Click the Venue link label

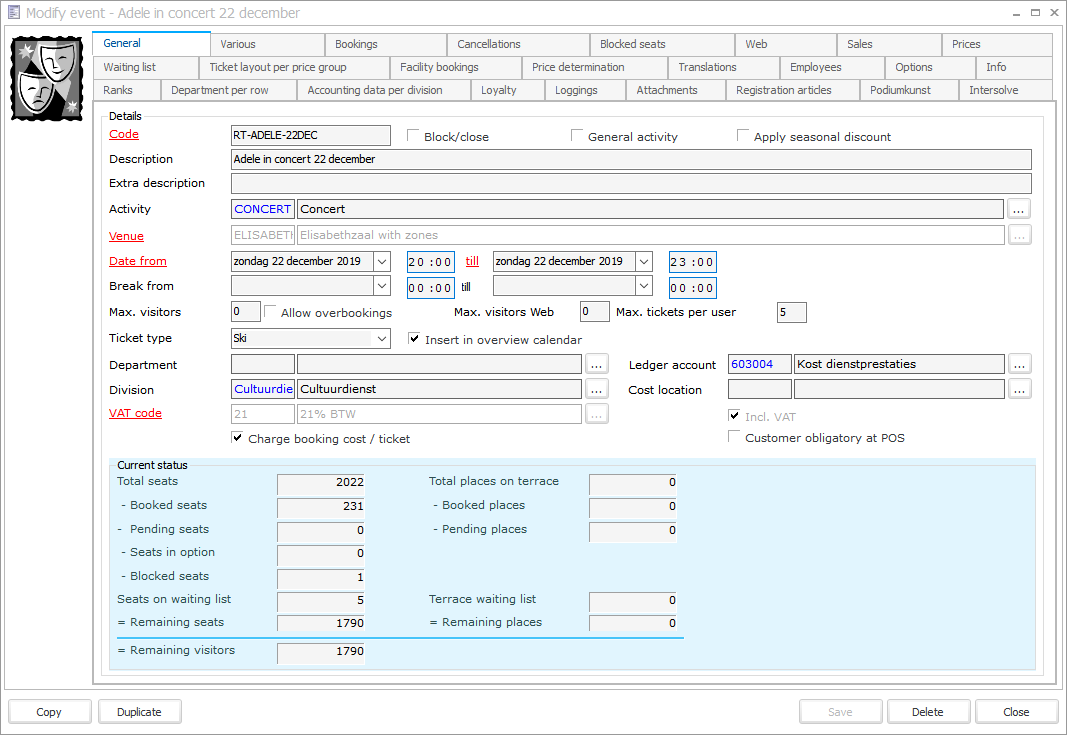pyautogui.click(x=126, y=236)
